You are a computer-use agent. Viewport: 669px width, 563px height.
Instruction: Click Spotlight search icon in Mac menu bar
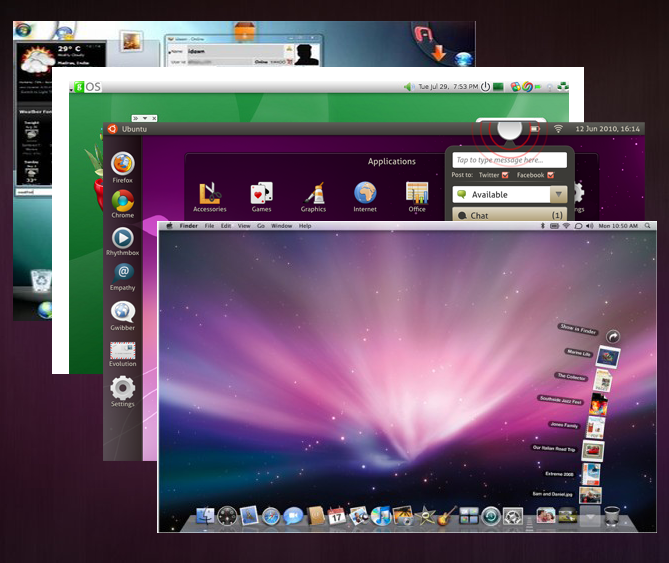648,226
